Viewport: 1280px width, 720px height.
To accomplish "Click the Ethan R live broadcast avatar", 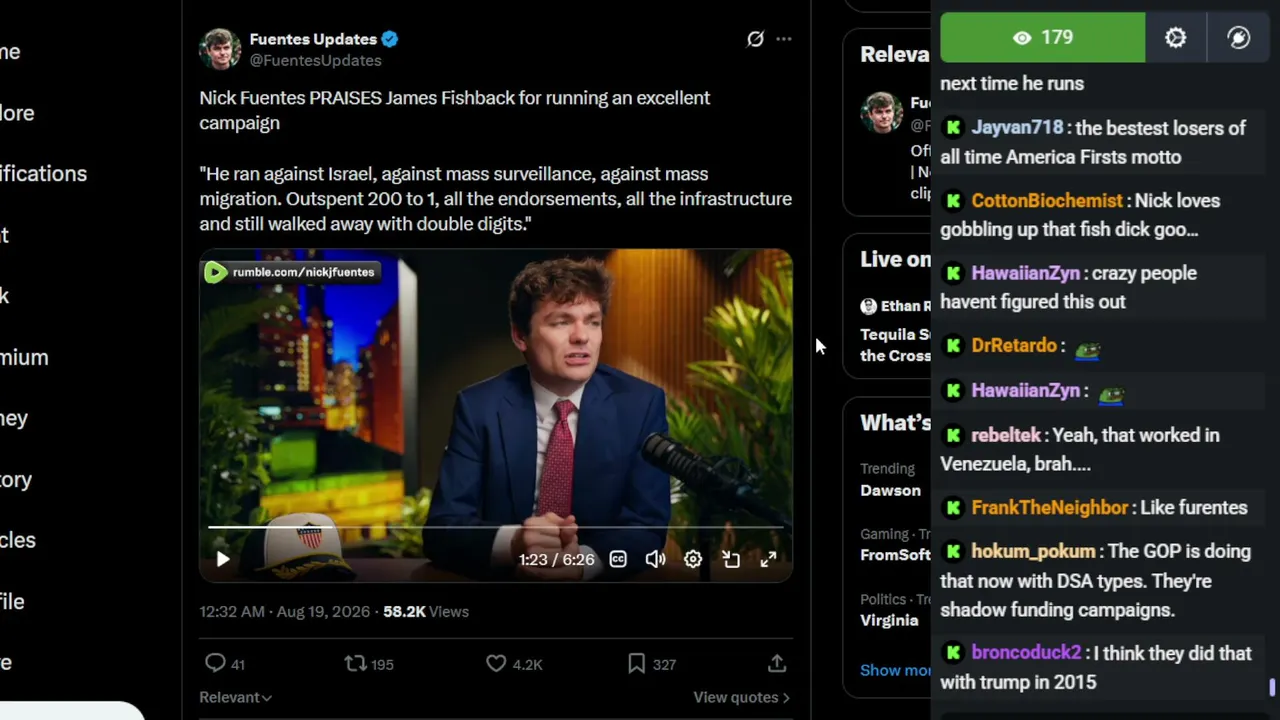I will tap(868, 306).
